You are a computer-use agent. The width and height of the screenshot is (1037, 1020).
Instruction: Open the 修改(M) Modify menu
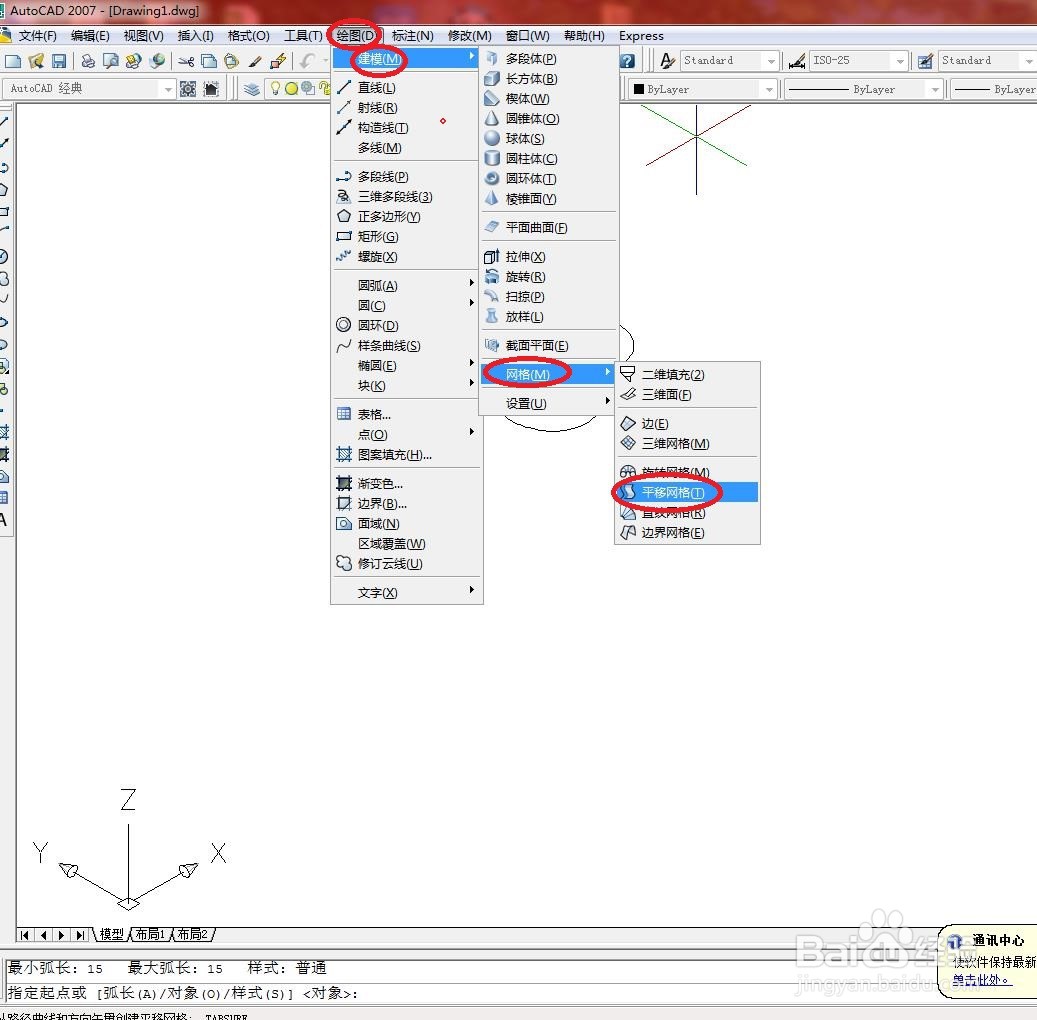[470, 36]
